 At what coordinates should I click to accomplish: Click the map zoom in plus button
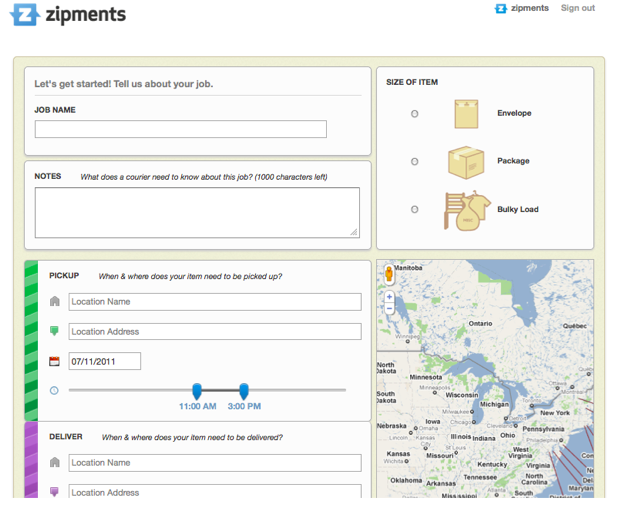coord(389,297)
